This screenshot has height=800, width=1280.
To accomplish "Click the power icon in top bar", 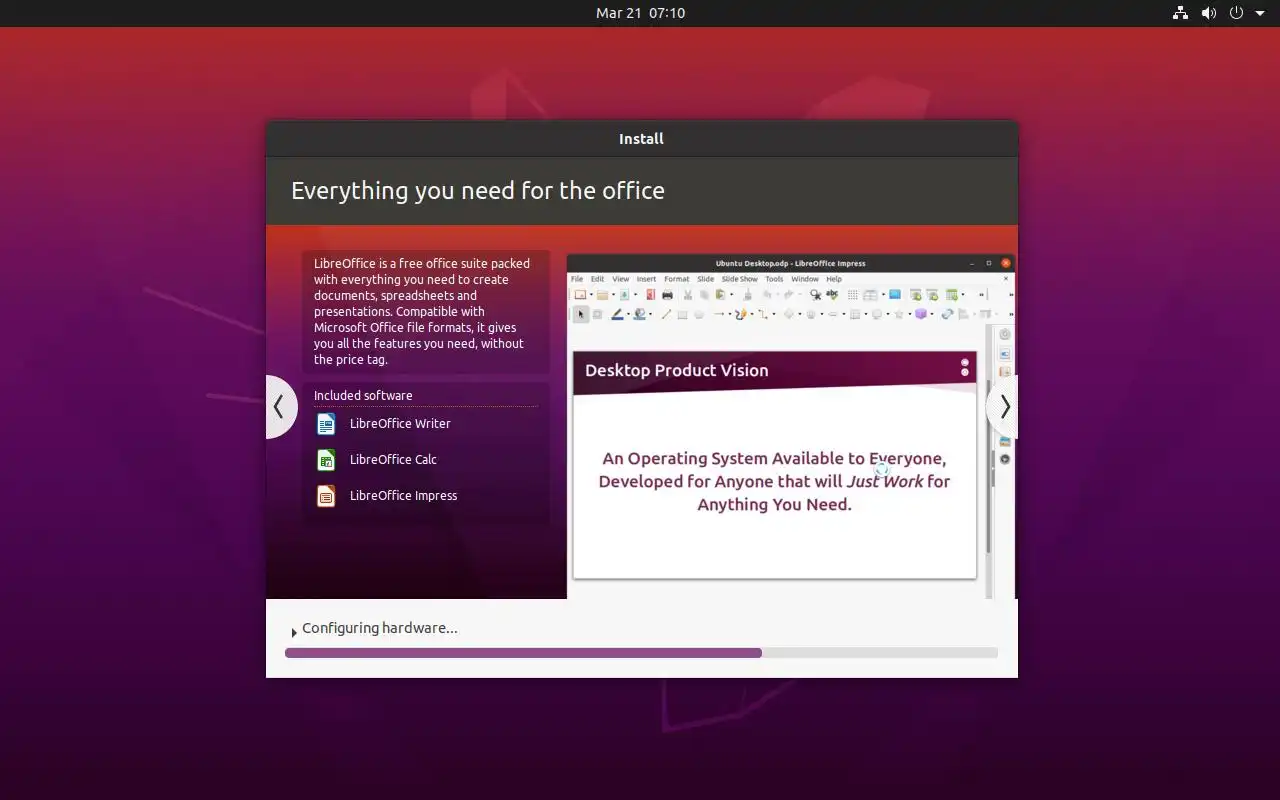I will [1236, 13].
